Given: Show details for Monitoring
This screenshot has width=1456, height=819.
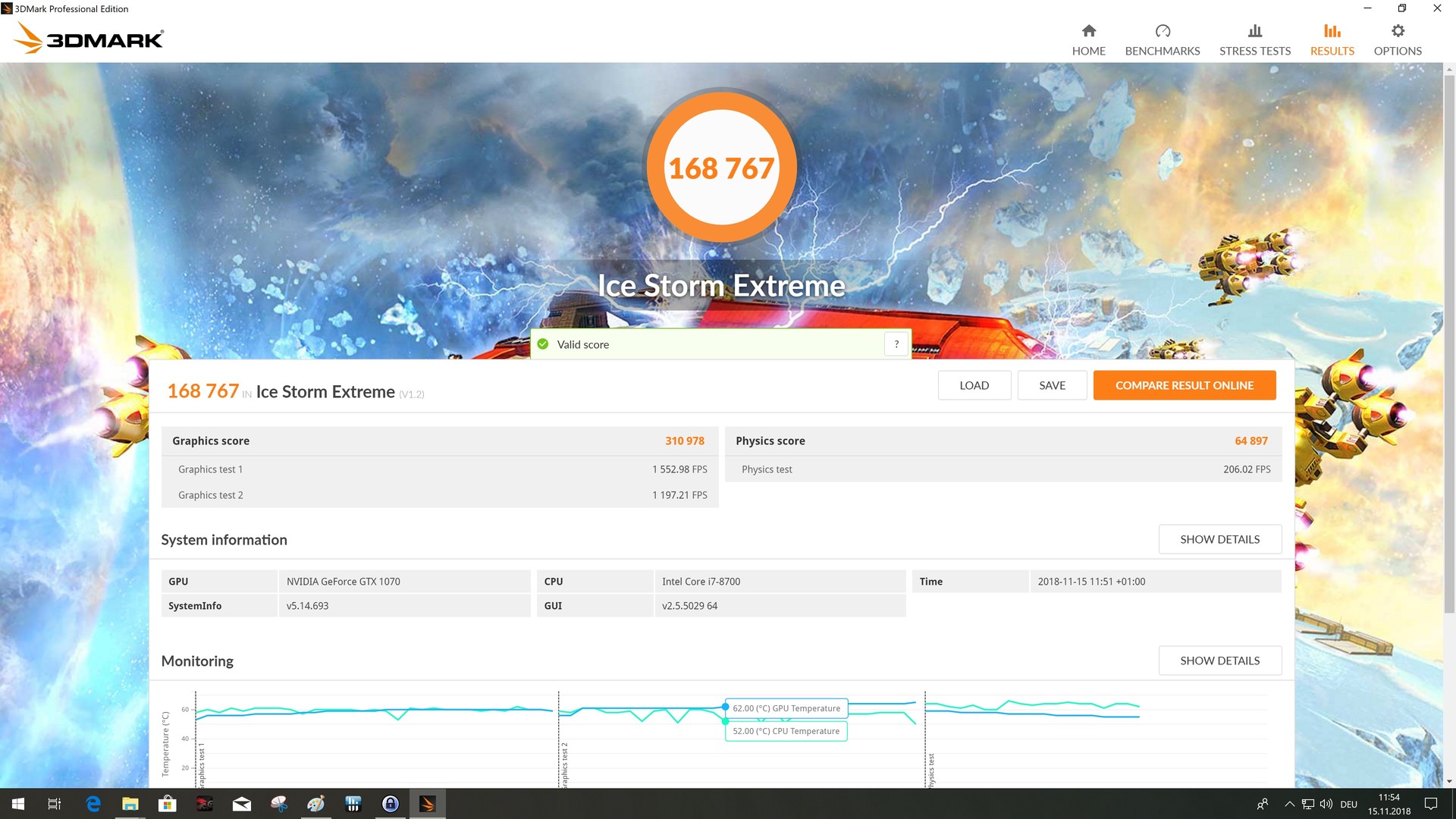Looking at the screenshot, I should click(1219, 661).
